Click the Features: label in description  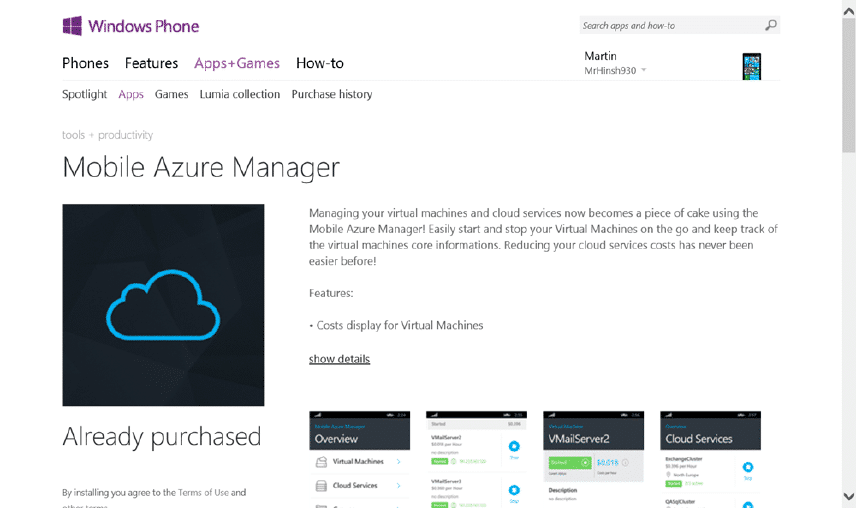click(331, 293)
